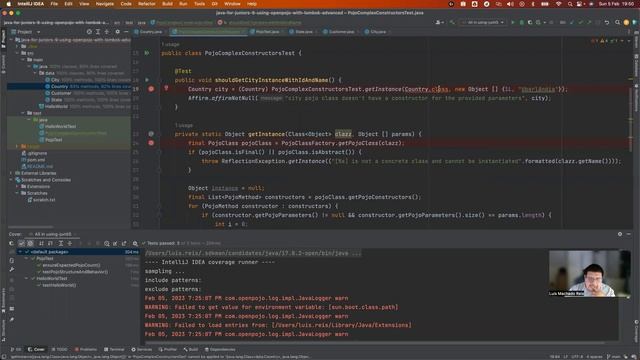
Task: Undo last action with curved arrow icon
Action: pos(607,22)
